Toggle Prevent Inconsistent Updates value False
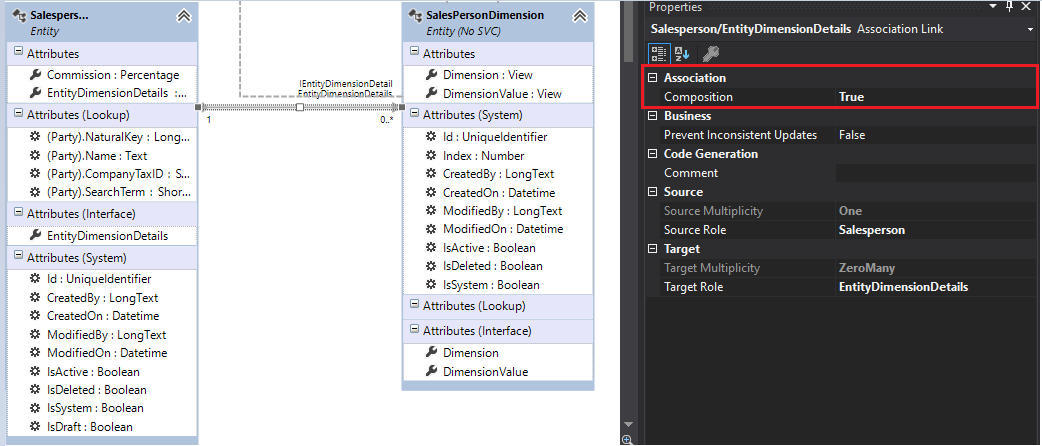1042x446 pixels. (852, 135)
